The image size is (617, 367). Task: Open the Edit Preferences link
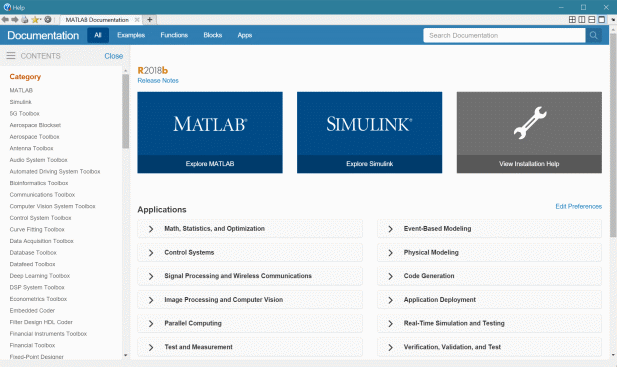(x=578, y=206)
